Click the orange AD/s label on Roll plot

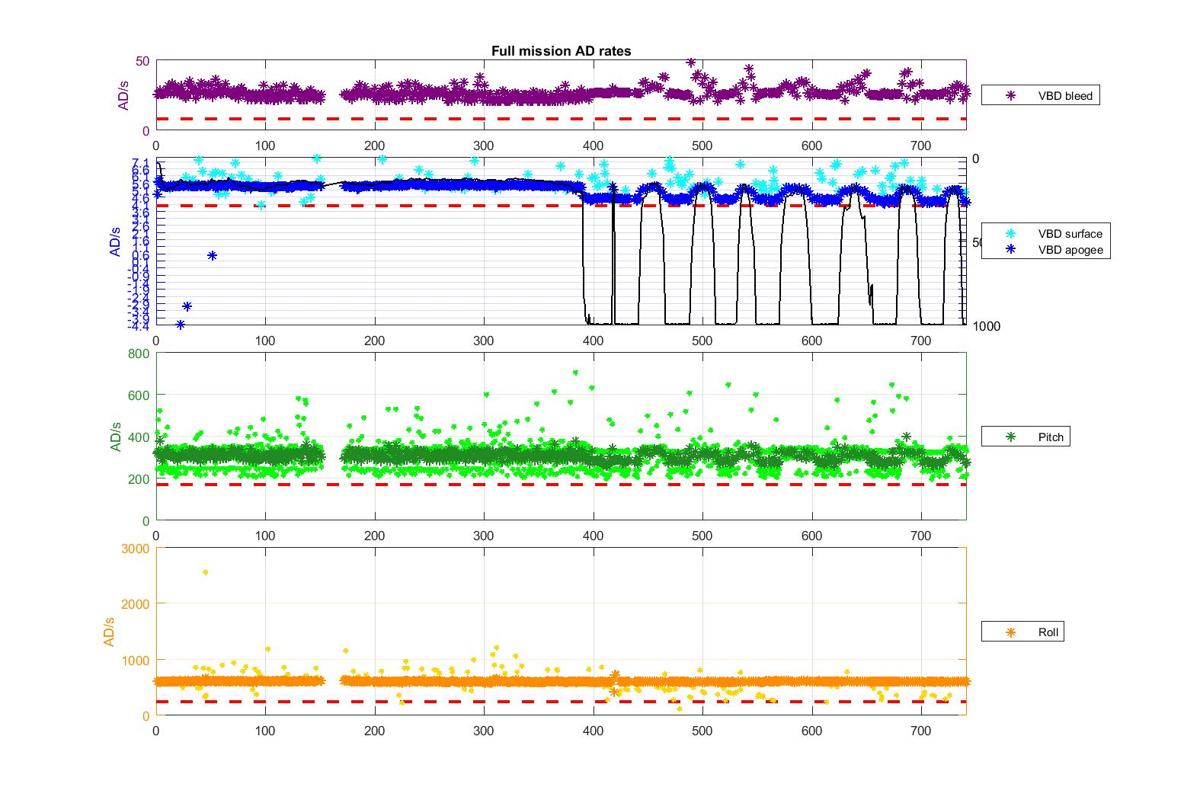110,632
